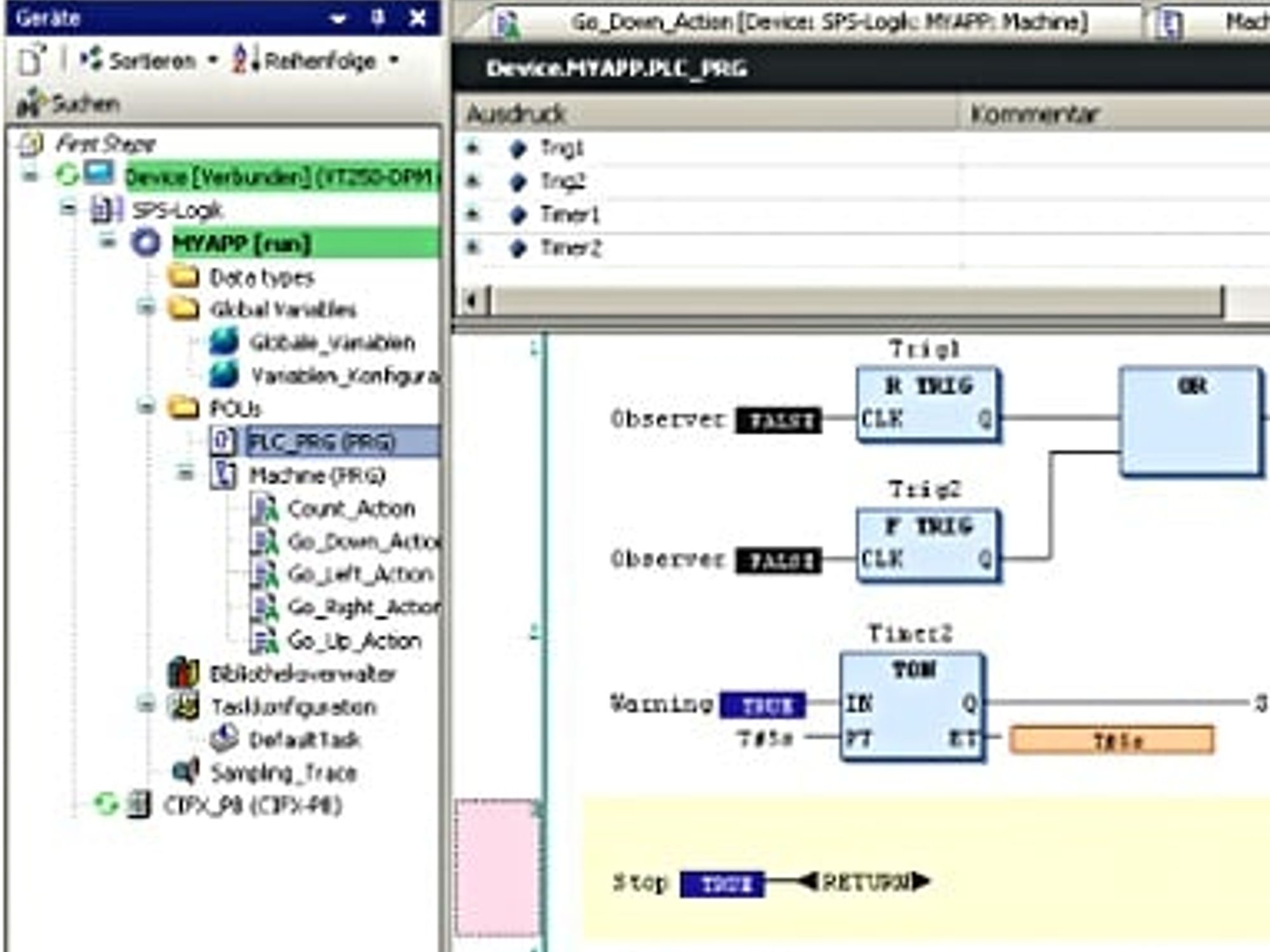Collapse the Machine (PRG) node

[186, 473]
